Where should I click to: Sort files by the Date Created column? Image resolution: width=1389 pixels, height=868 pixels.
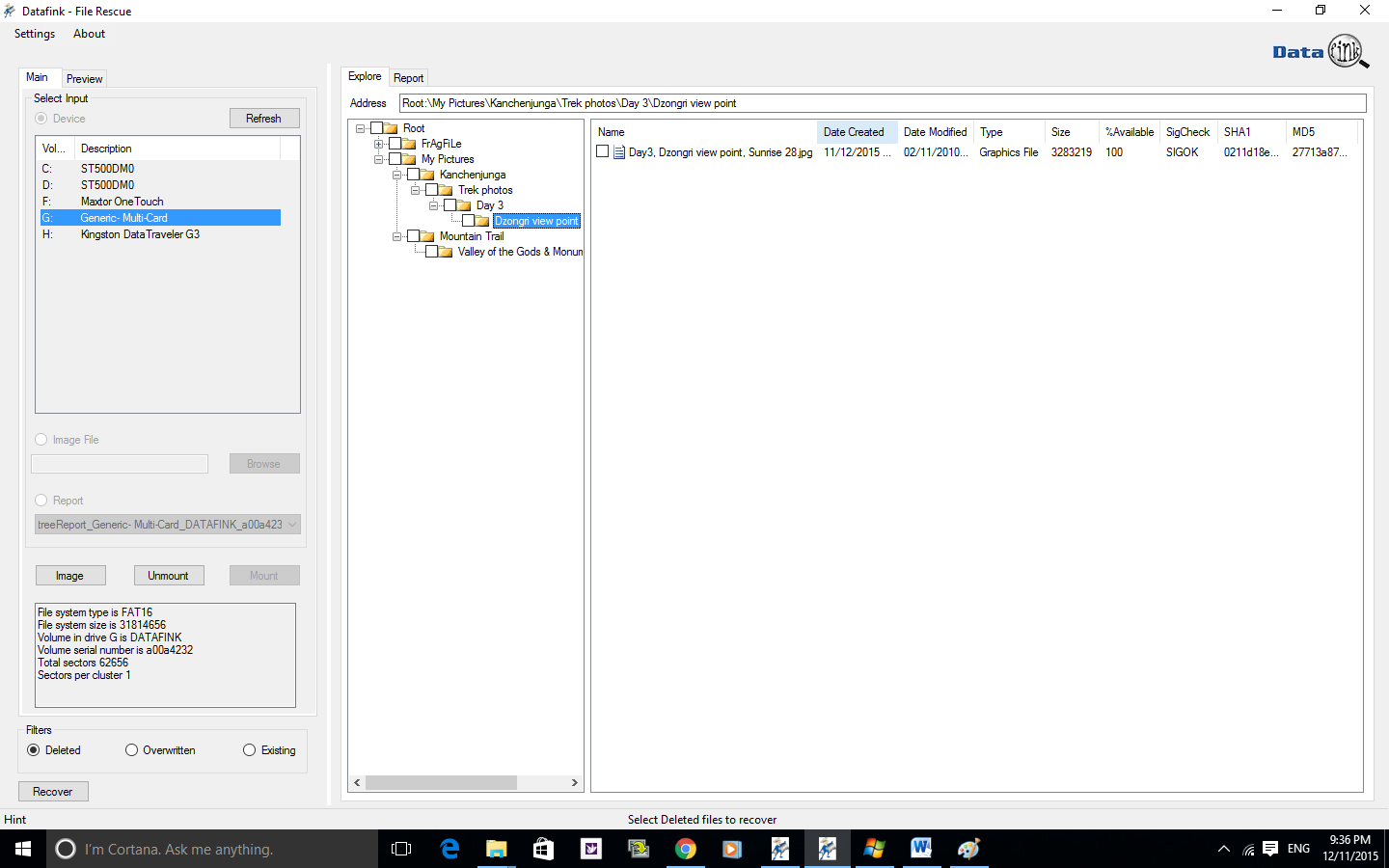pyautogui.click(x=857, y=132)
